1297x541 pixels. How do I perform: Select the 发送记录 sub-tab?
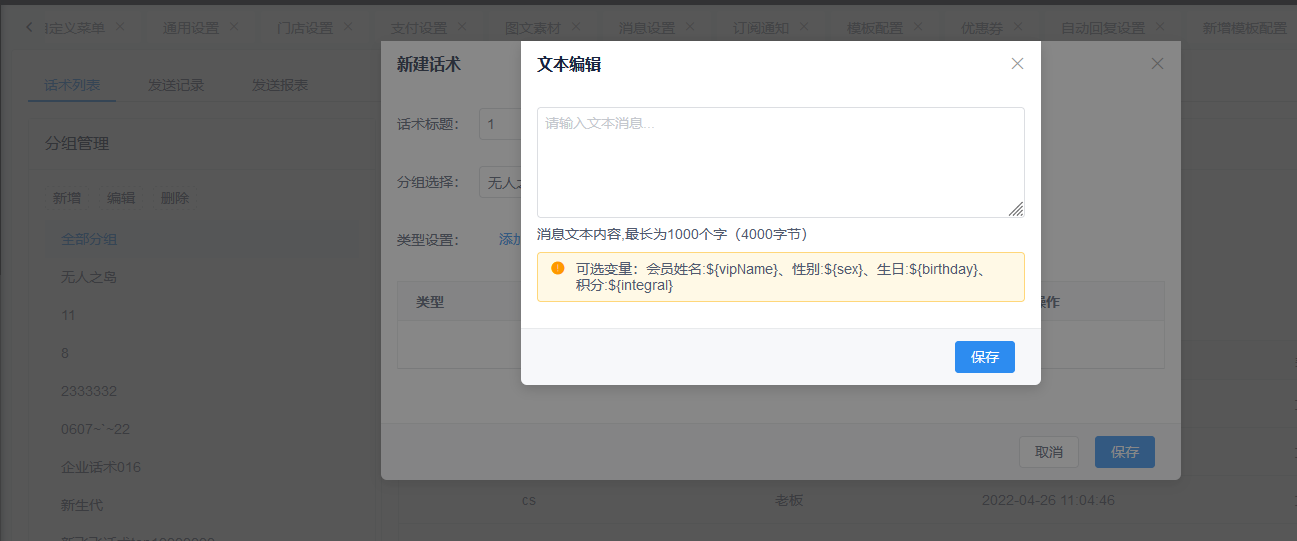176,85
